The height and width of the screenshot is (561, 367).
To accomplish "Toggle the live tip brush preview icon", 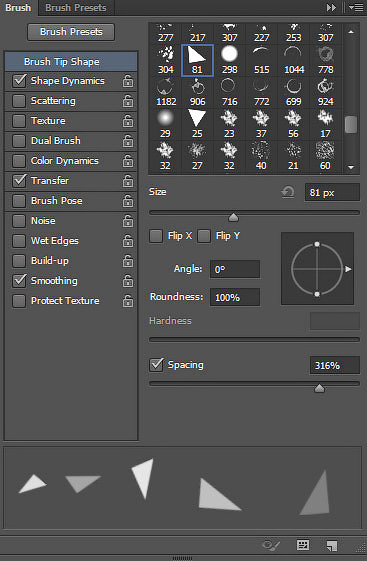I will click(271, 546).
